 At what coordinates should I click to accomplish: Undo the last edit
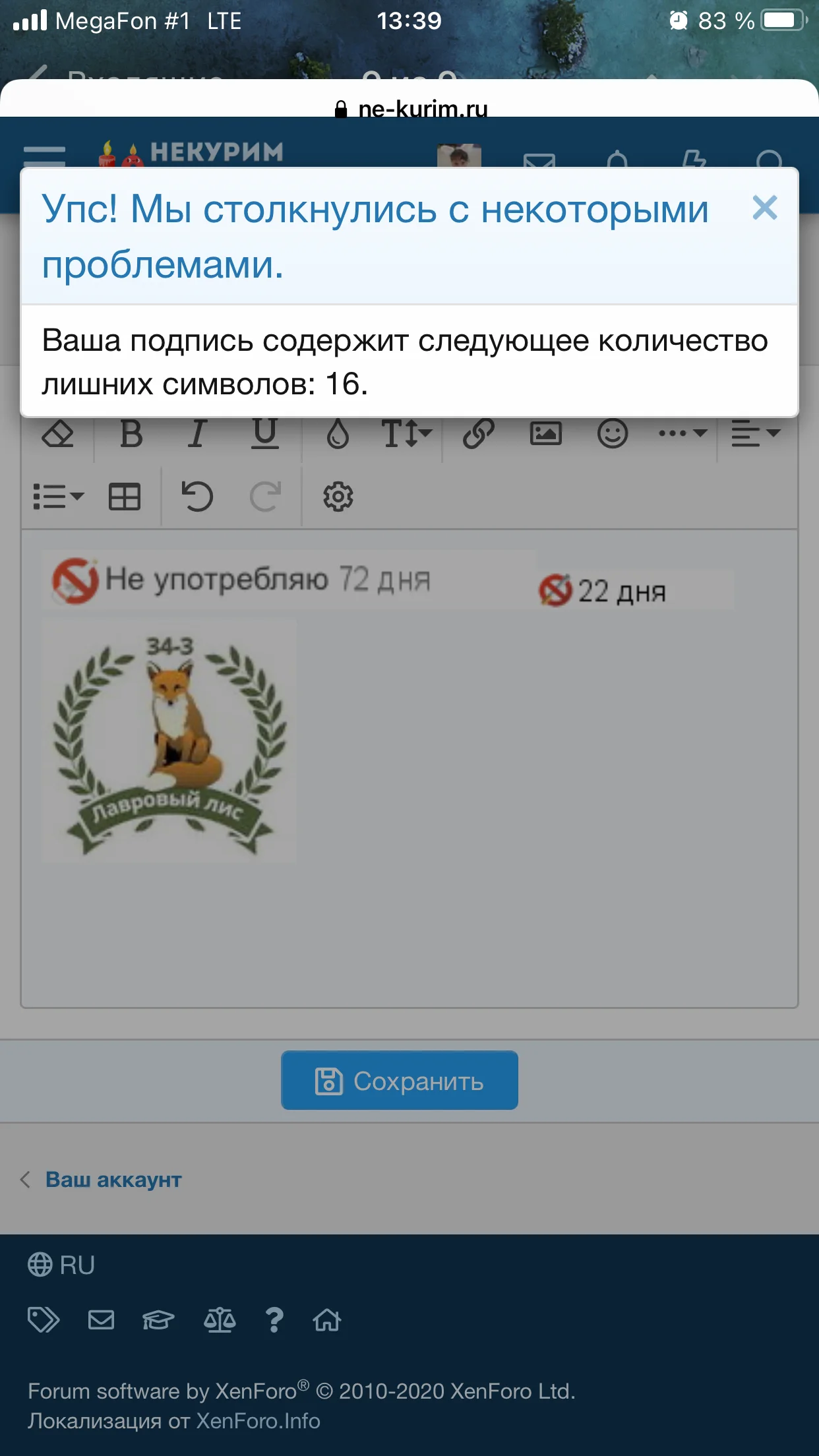[197, 497]
